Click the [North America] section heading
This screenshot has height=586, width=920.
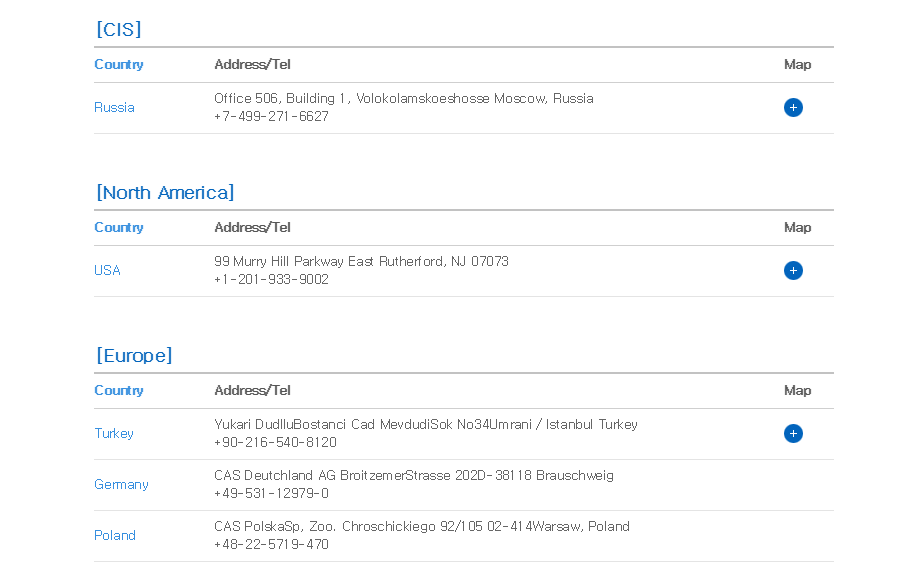[x=165, y=193]
